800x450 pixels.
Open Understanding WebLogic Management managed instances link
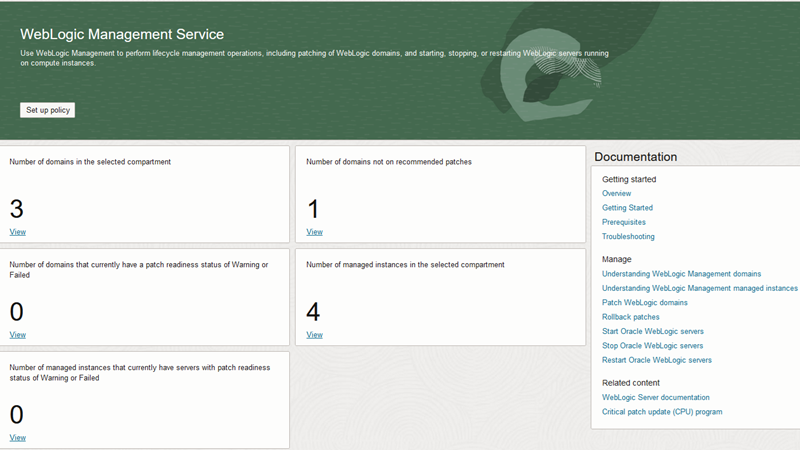pyautogui.click(x=699, y=288)
